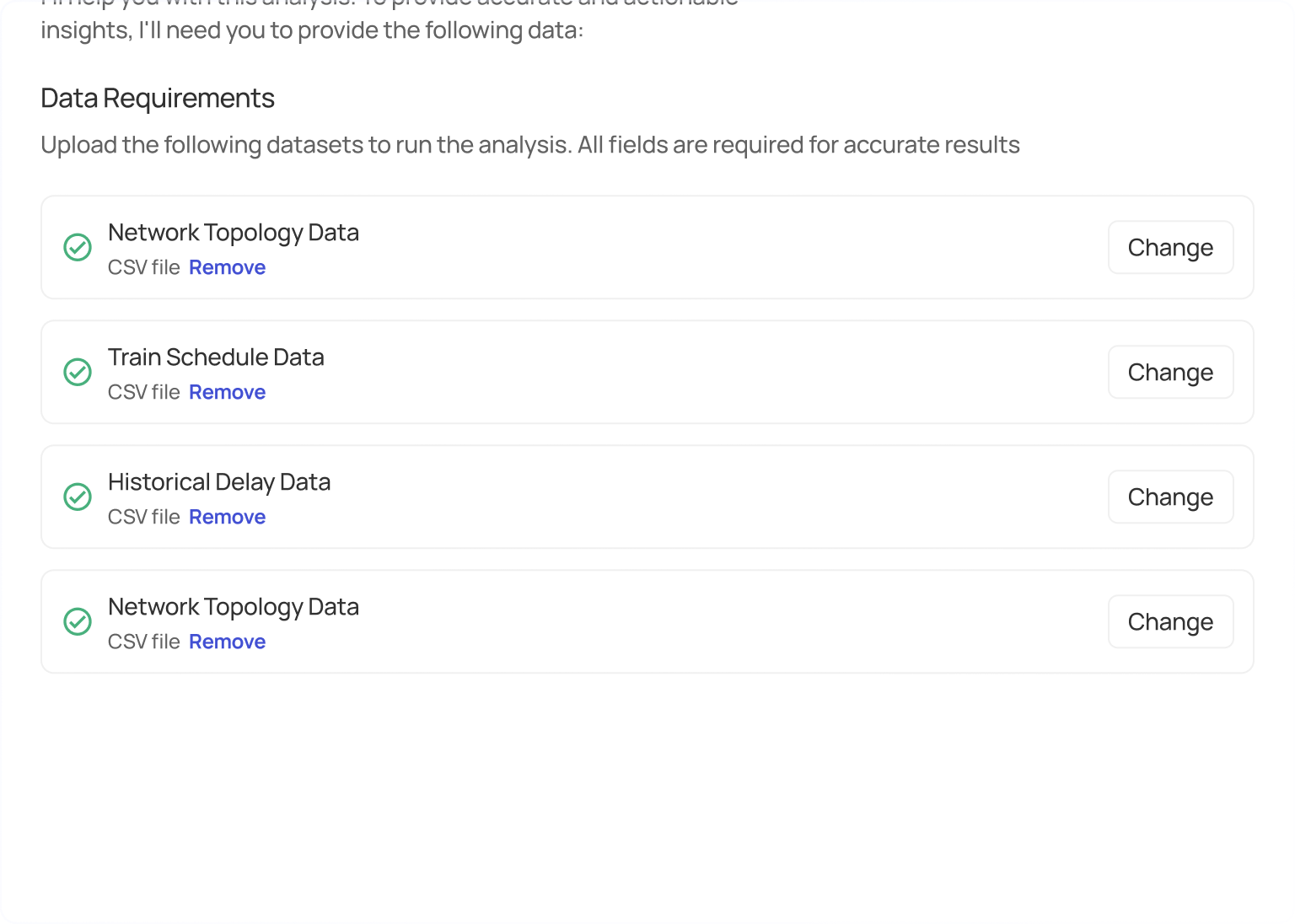Click the CSV file label under Train Schedule Data
Viewport: 1295px width, 924px height.
143,391
